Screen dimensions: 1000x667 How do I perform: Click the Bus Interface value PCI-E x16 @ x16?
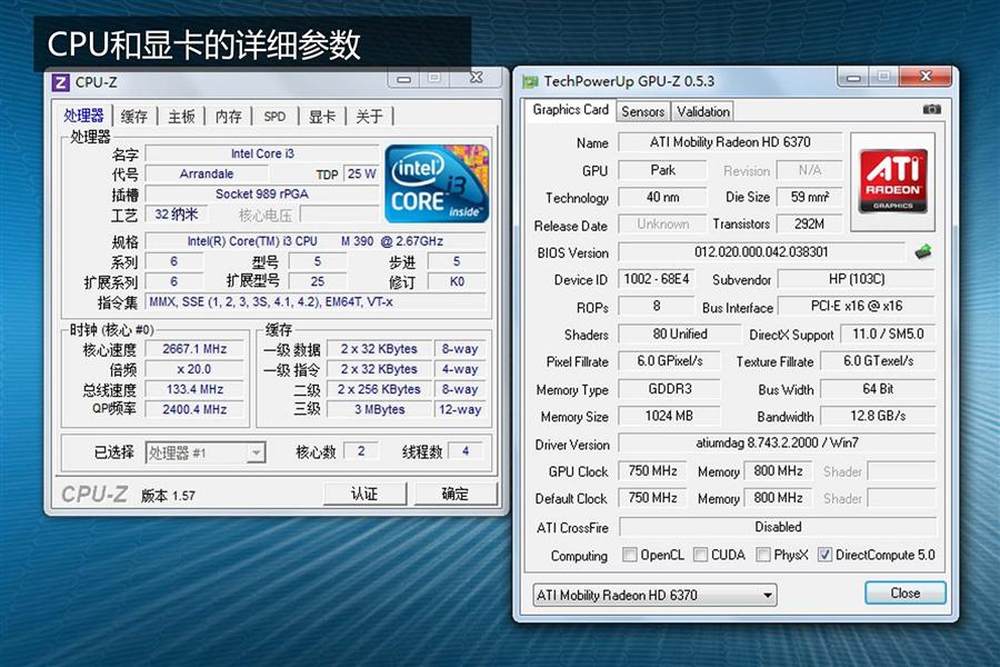coord(857,306)
